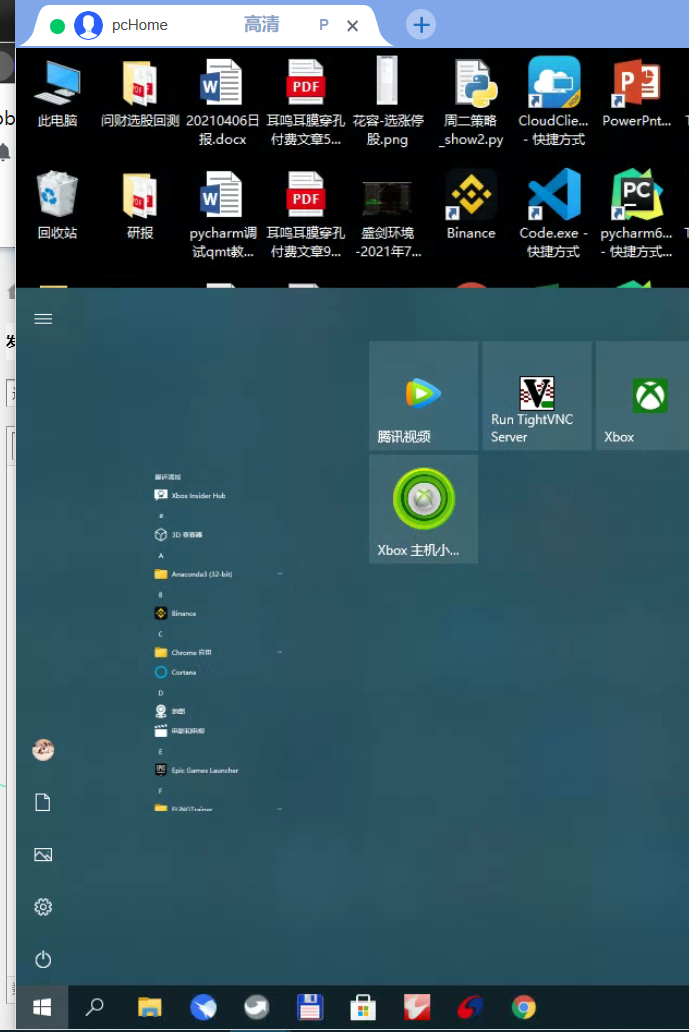The height and width of the screenshot is (1032, 689).
Task: Open Google Chrome from taskbar
Action: pos(524,1007)
